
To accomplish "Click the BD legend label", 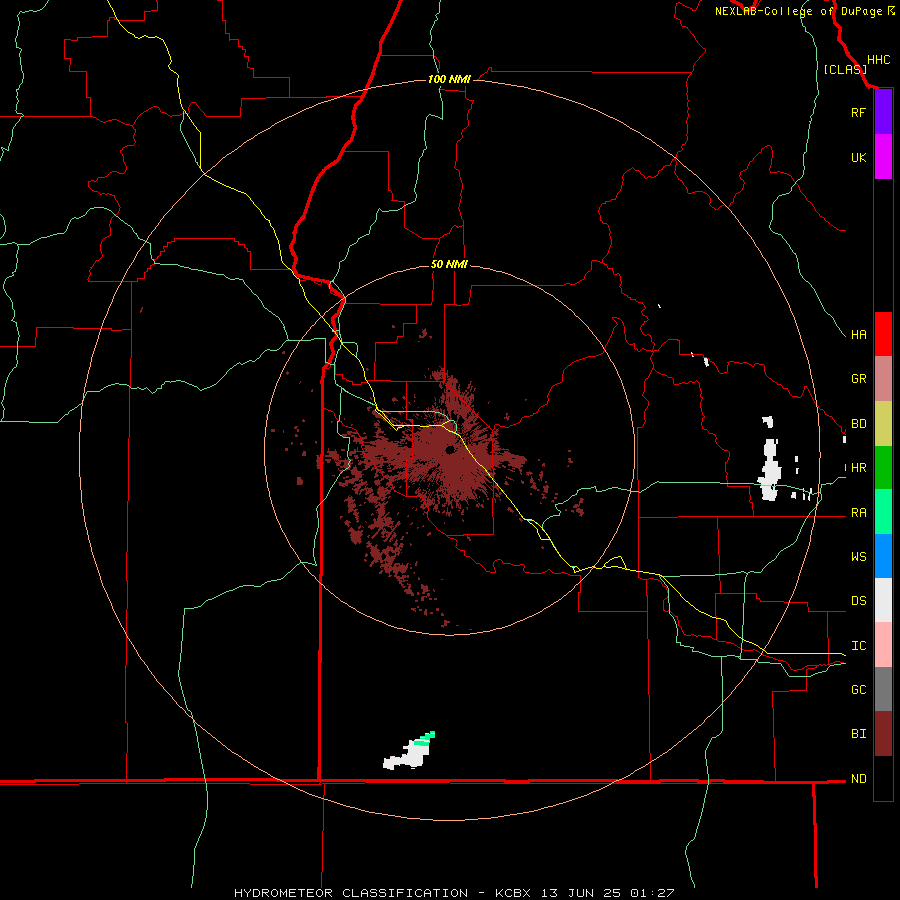I will pos(858,424).
